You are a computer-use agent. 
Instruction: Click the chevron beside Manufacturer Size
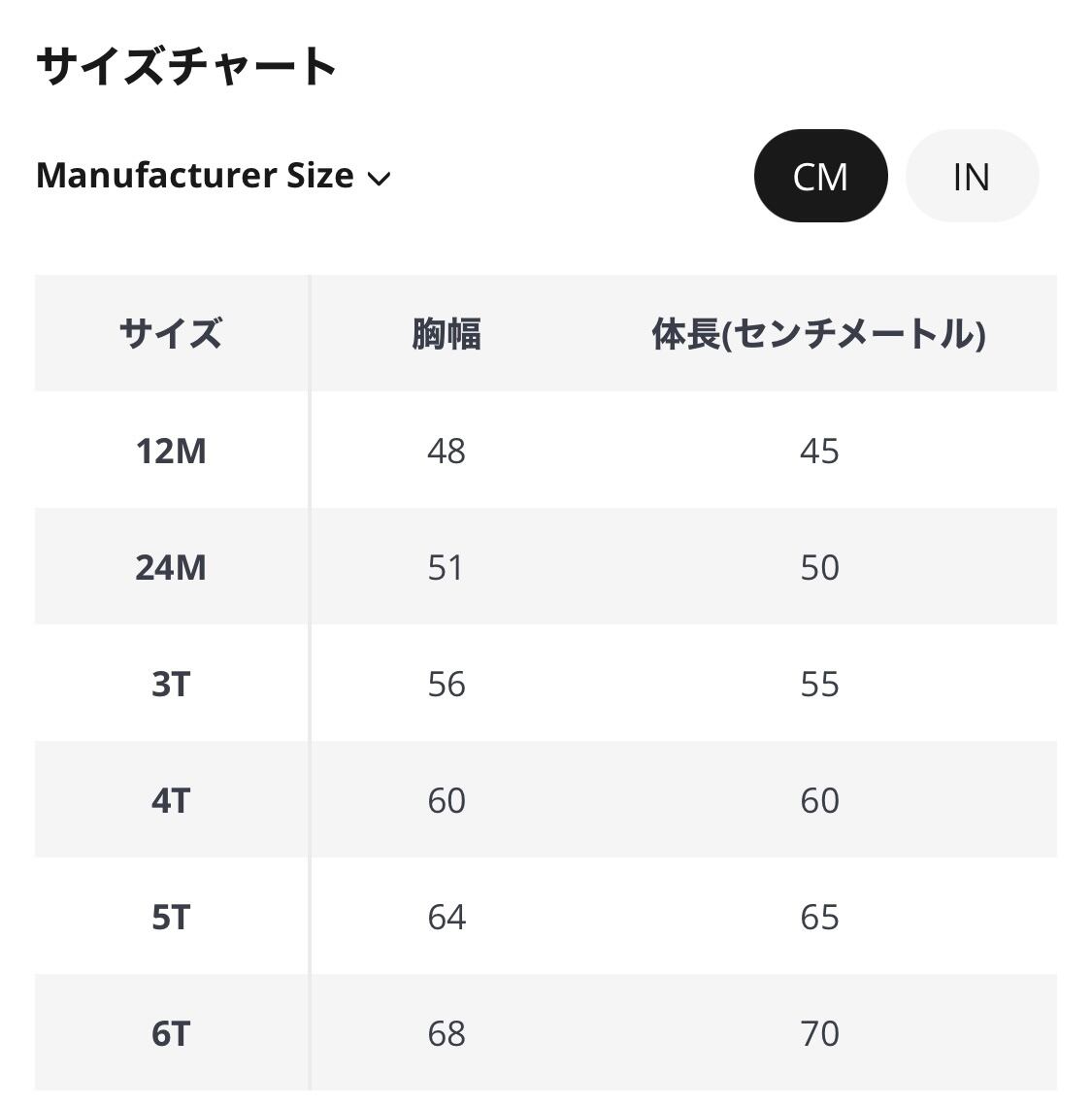379,178
